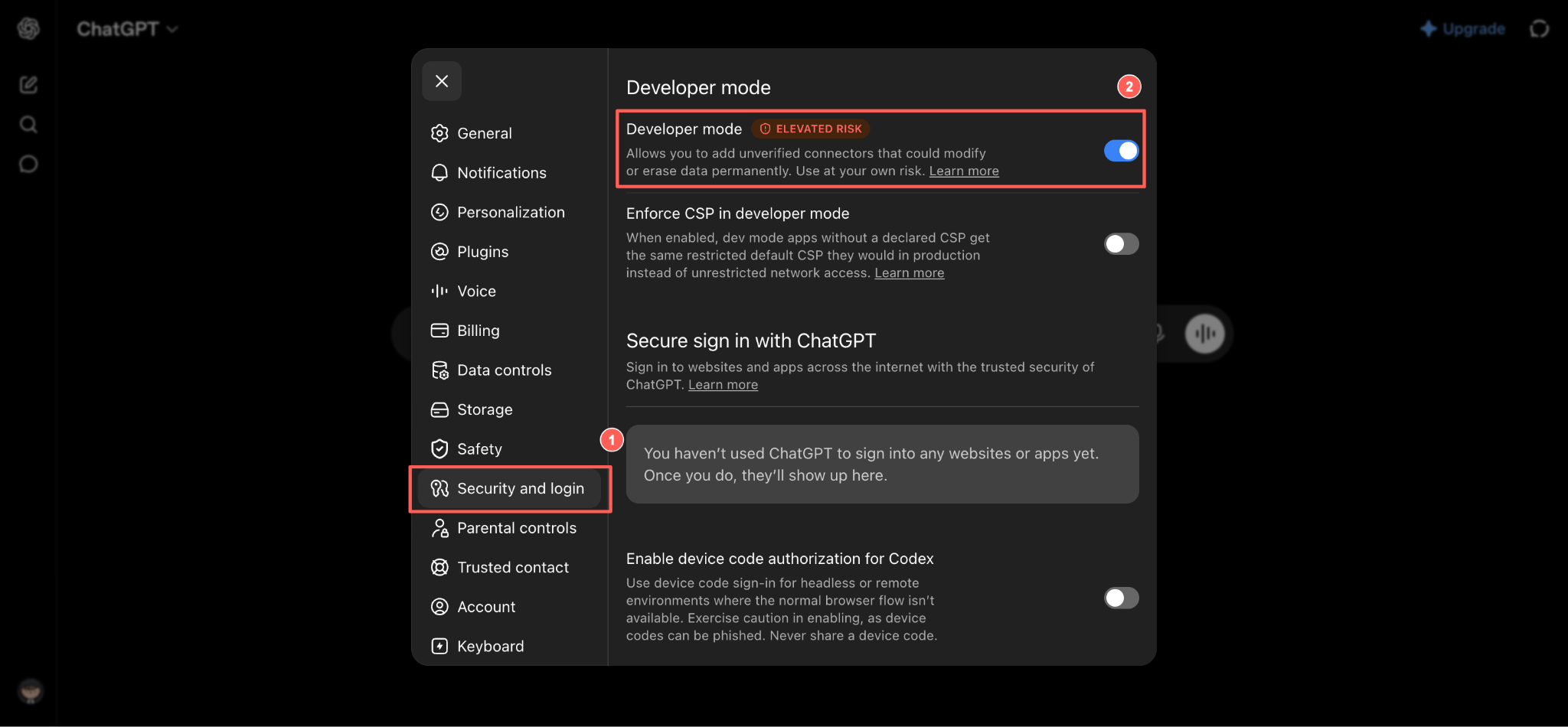The image size is (1568, 727).
Task: Open the ChatGPT model selector dropdown
Action: (x=127, y=29)
